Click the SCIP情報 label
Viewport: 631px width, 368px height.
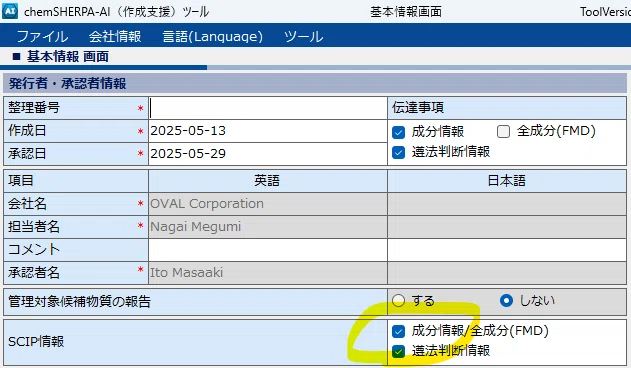pyautogui.click(x=36, y=341)
